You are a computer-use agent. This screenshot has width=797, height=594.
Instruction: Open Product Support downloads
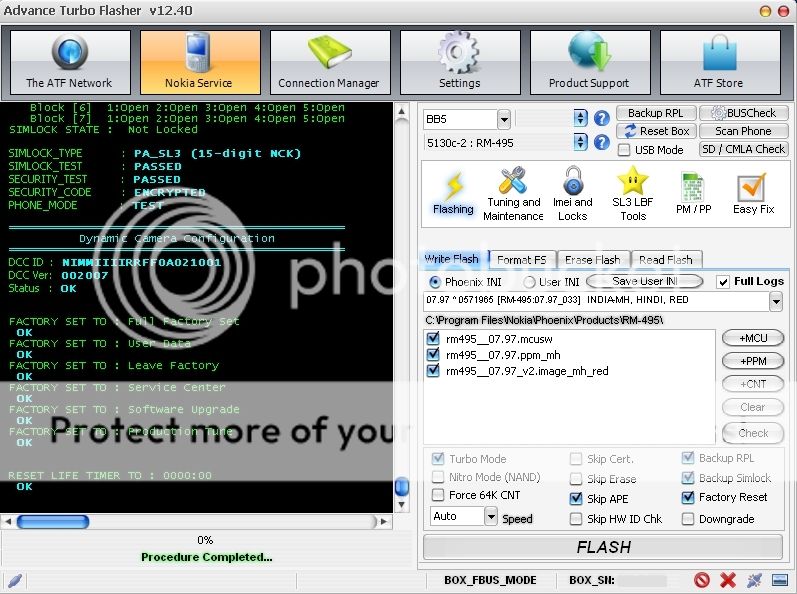(590, 62)
